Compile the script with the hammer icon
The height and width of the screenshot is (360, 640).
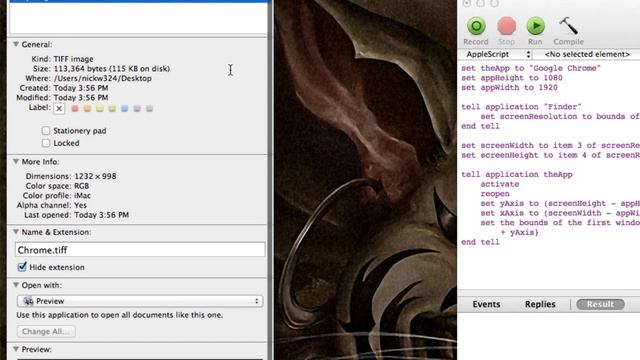tap(568, 31)
